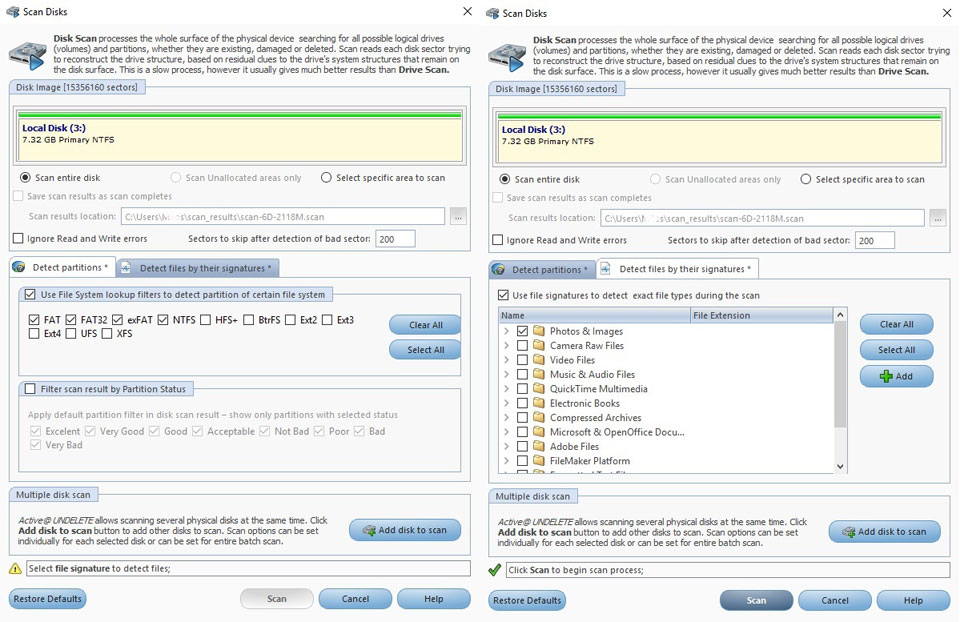Image resolution: width=960 pixels, height=622 pixels.
Task: Click the Photos & Images folder icon
Action: click(x=539, y=331)
